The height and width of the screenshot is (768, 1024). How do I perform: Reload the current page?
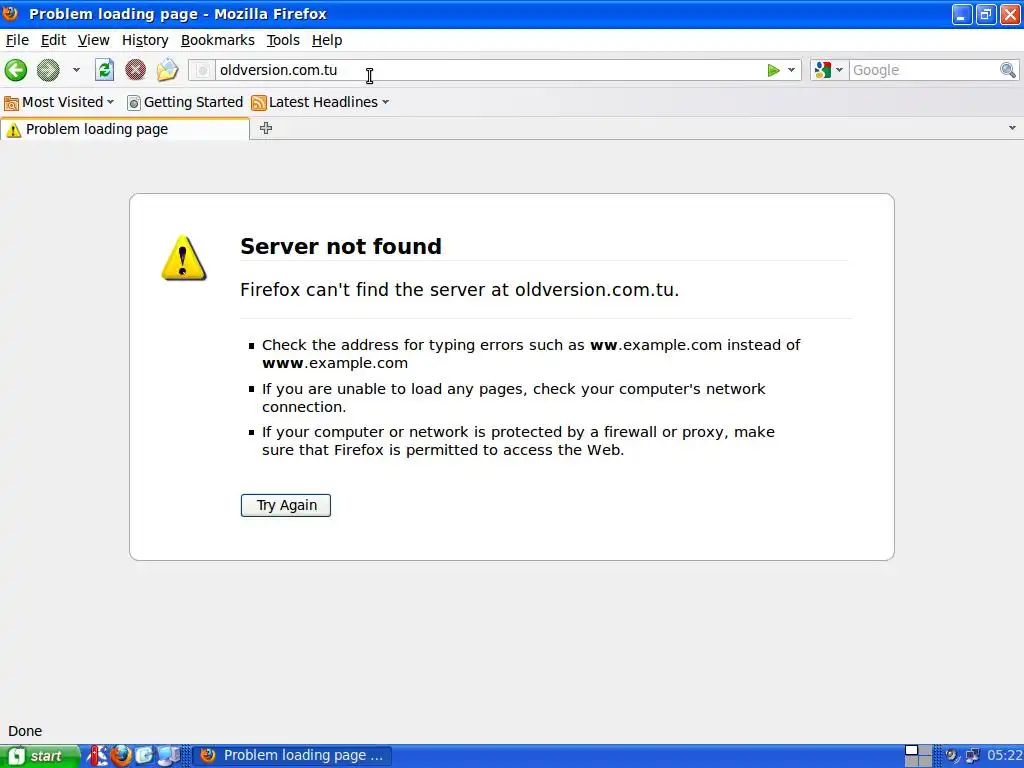point(104,70)
